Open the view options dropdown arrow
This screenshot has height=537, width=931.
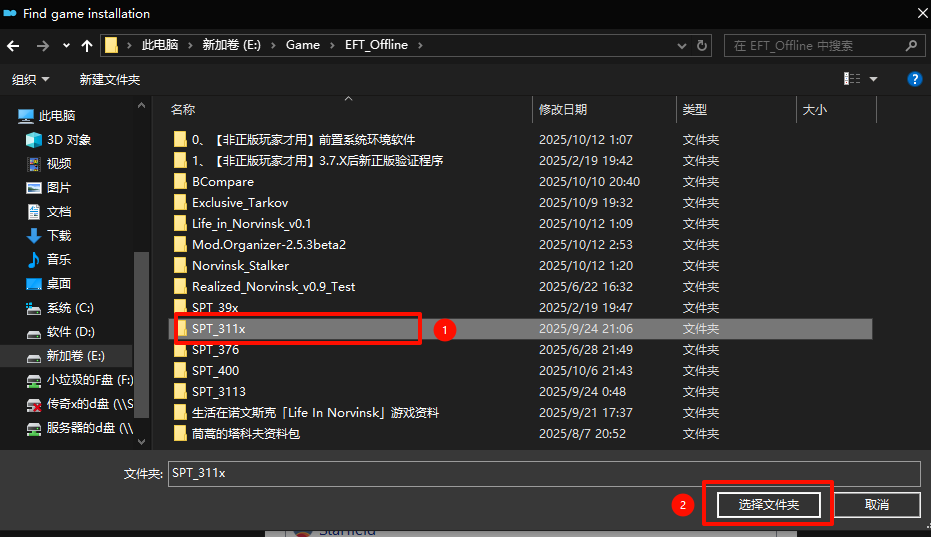[873, 79]
